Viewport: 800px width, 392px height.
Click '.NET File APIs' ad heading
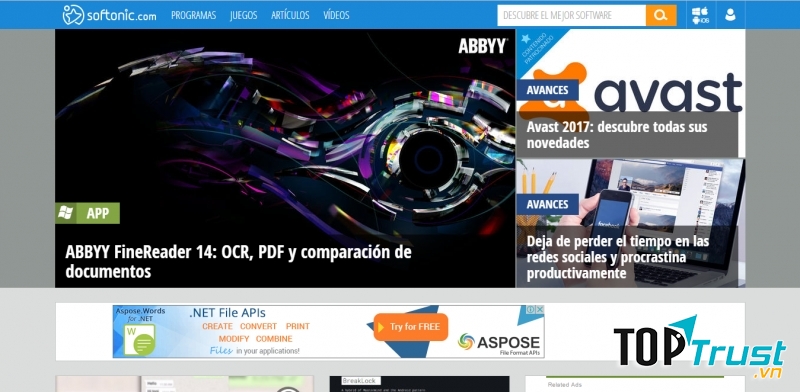227,313
